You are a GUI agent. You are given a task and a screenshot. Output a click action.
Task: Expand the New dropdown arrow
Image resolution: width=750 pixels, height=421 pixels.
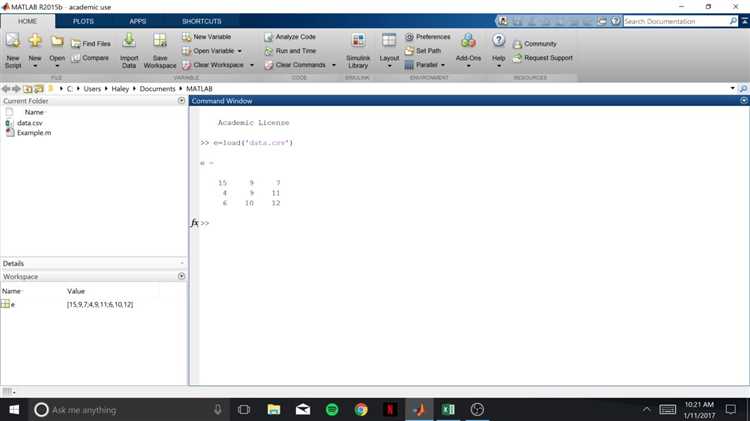(35, 66)
